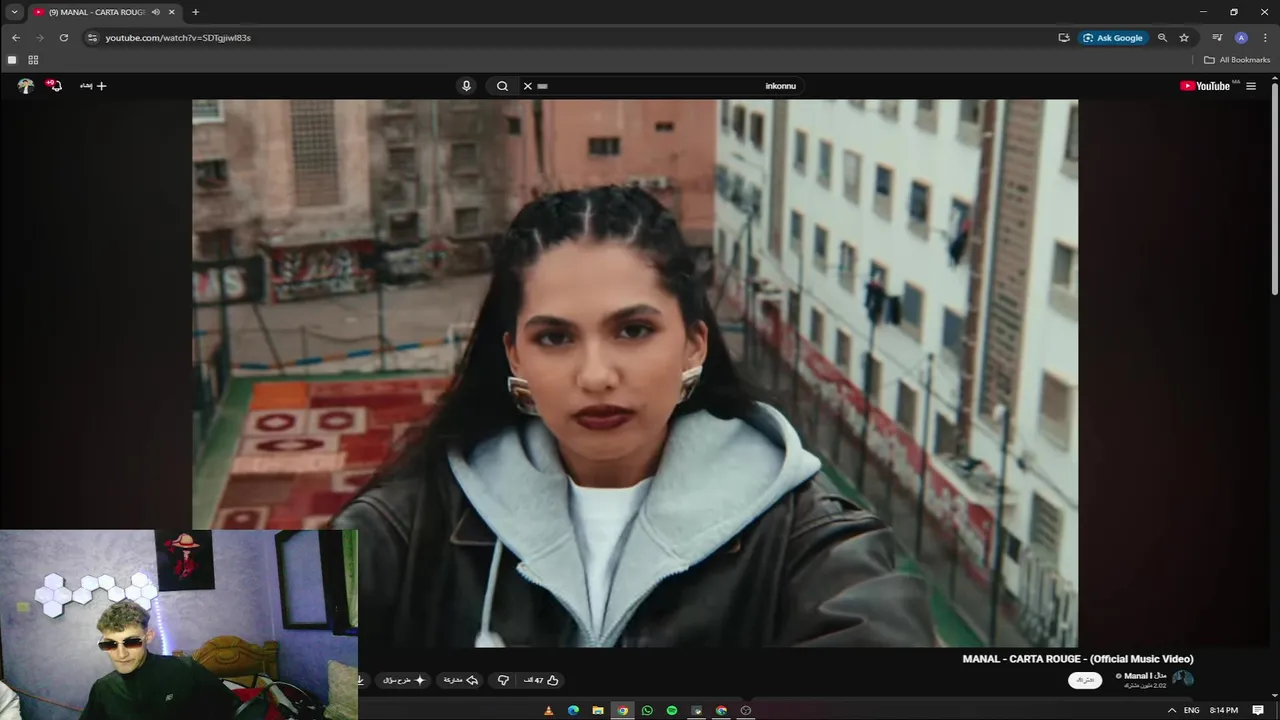Screen dimensions: 1280x720
Task: View site information icon in address bar
Action: click(x=92, y=38)
